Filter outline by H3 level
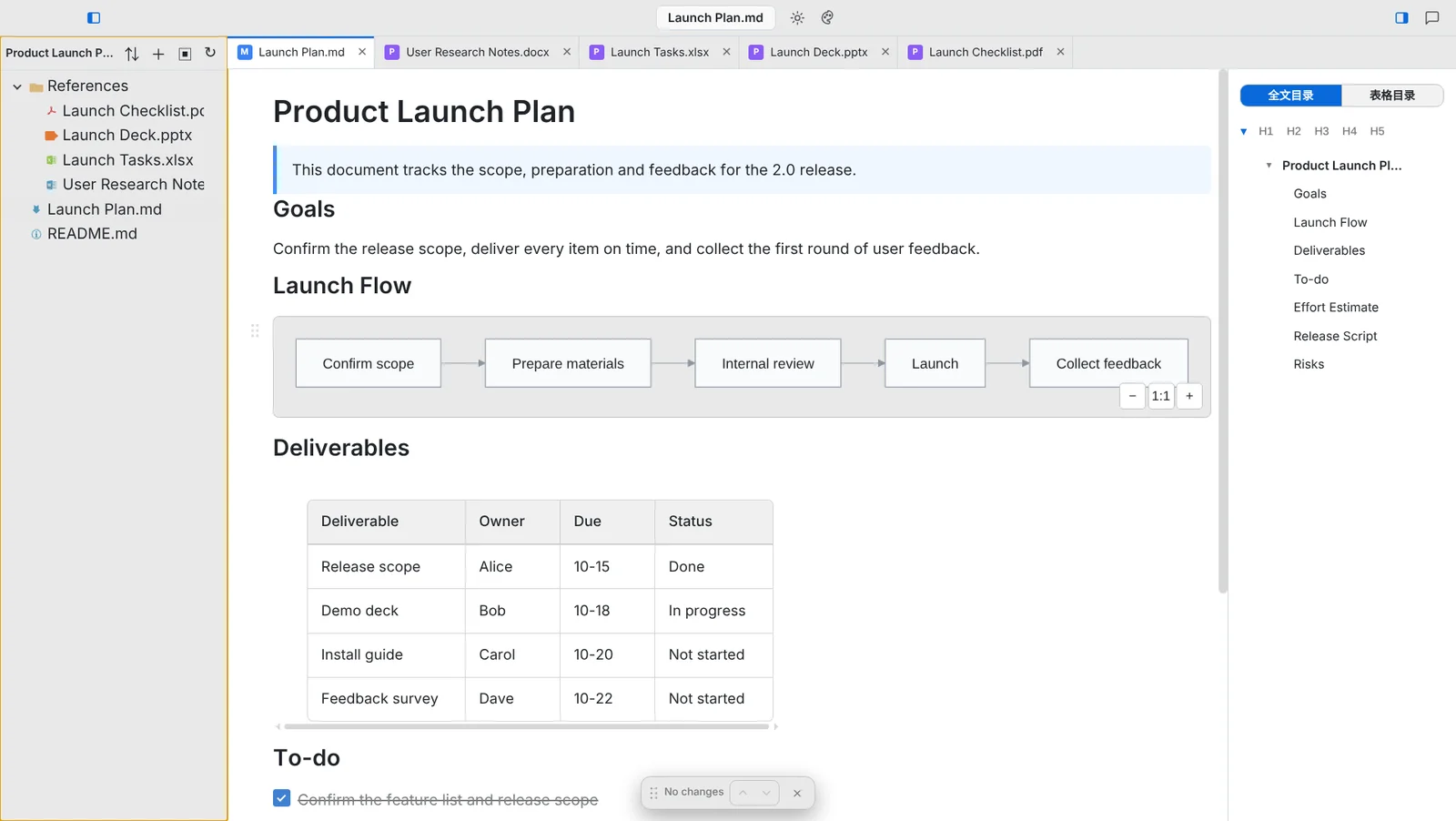Image resolution: width=1456 pixels, height=821 pixels. coord(1321,131)
